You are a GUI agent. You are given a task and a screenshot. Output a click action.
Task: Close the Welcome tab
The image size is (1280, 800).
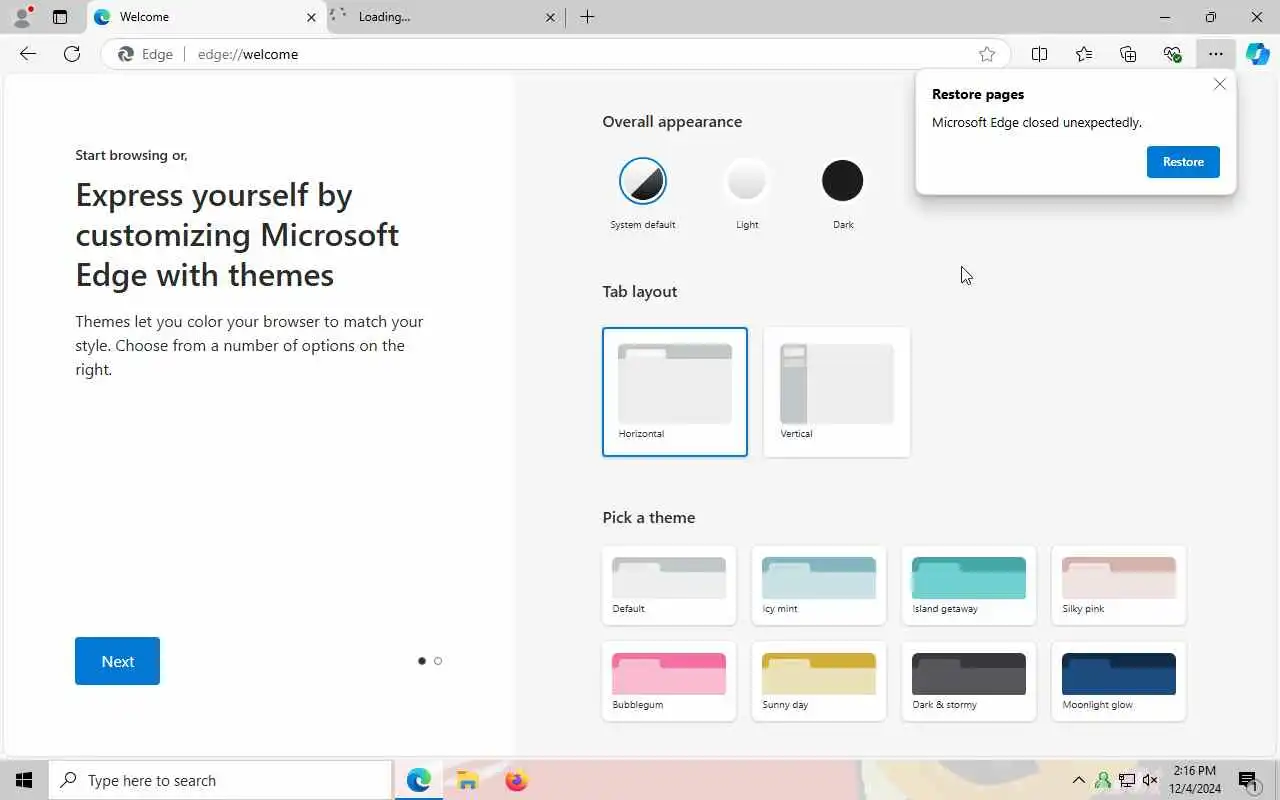311,17
